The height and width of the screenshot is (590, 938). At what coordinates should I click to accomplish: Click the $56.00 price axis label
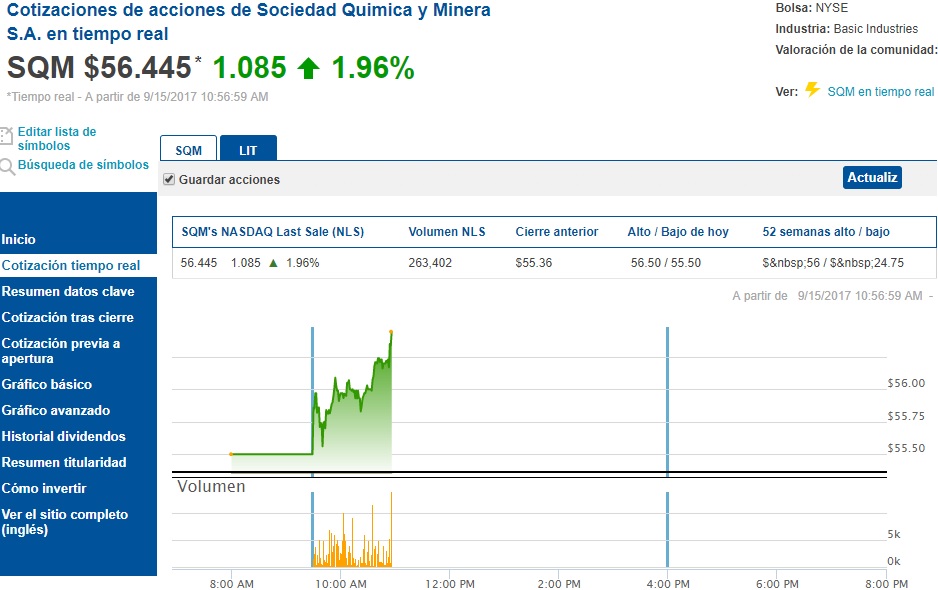[906, 383]
